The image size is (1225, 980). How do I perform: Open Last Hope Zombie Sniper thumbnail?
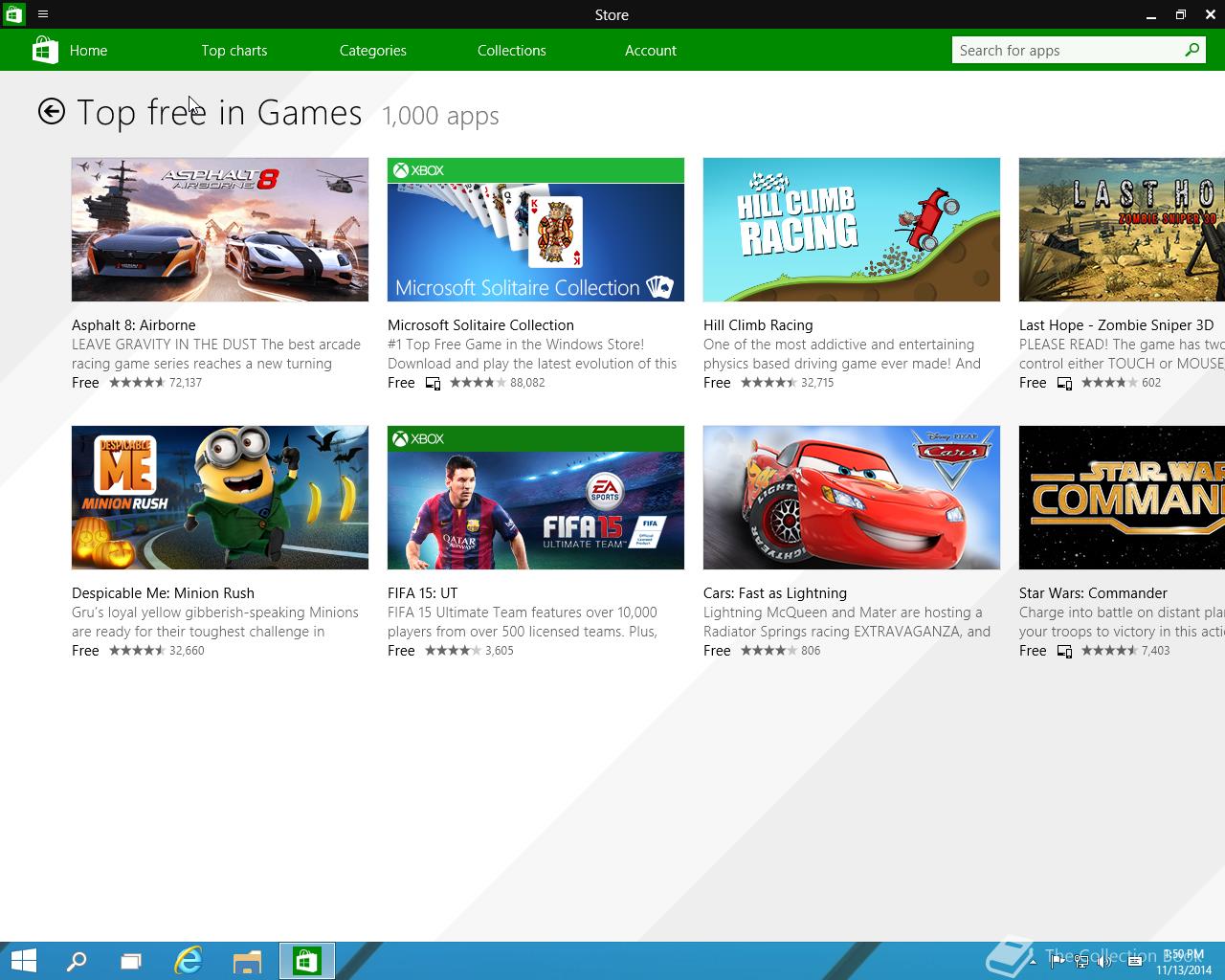pyautogui.click(x=1122, y=230)
